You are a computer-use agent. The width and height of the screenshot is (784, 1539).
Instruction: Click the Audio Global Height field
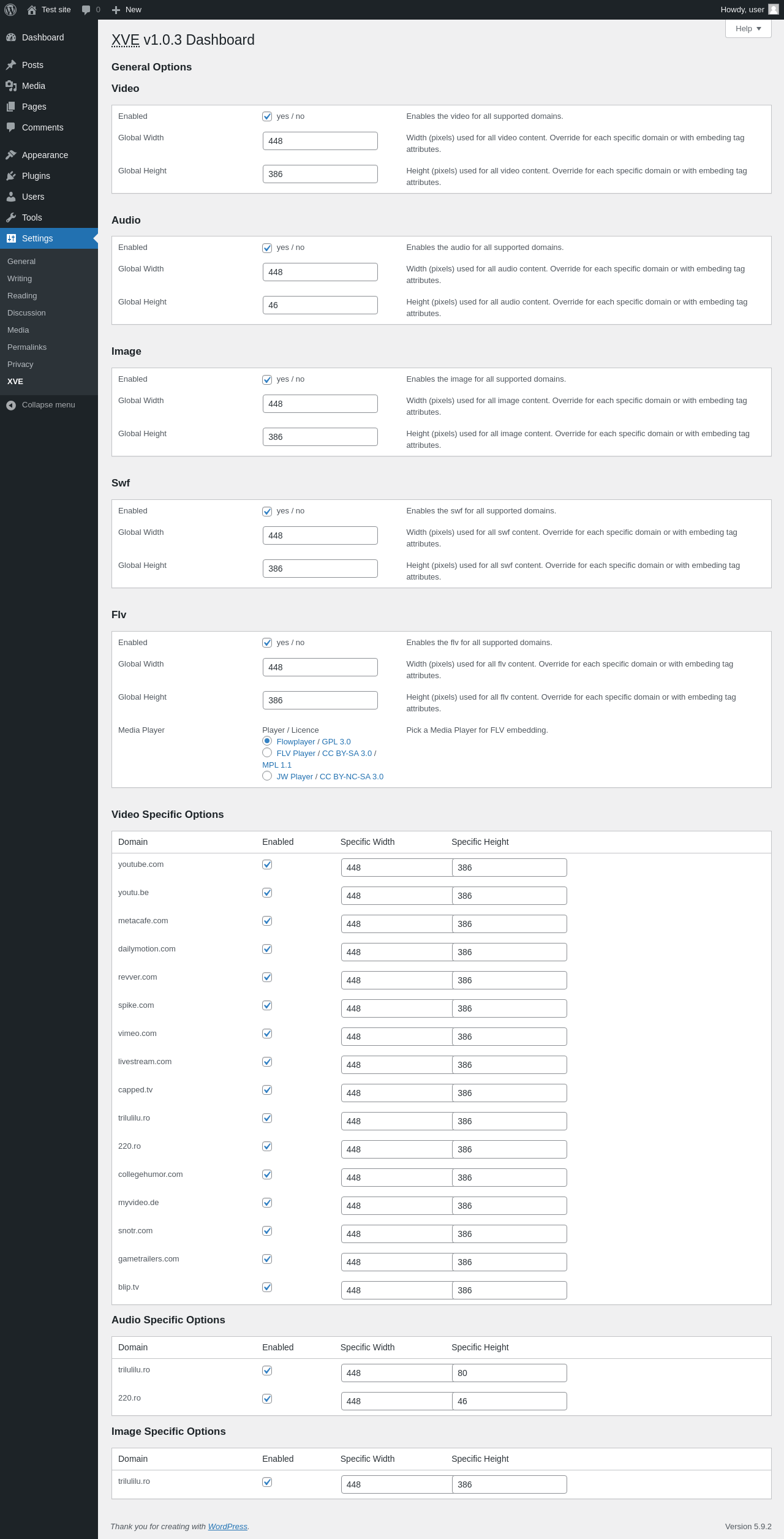click(320, 305)
